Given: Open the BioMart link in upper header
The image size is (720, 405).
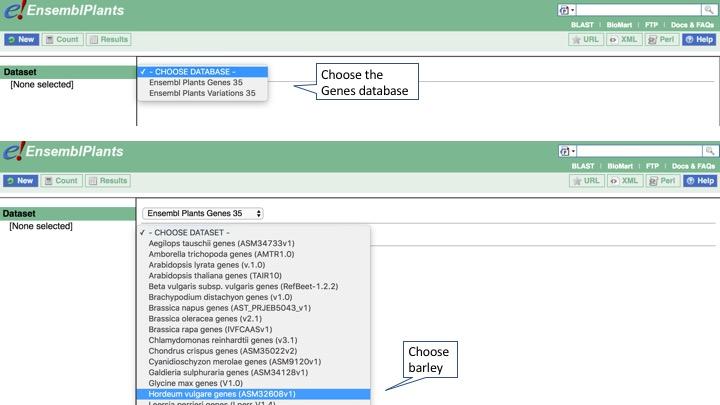Looking at the screenshot, I should 619,25.
